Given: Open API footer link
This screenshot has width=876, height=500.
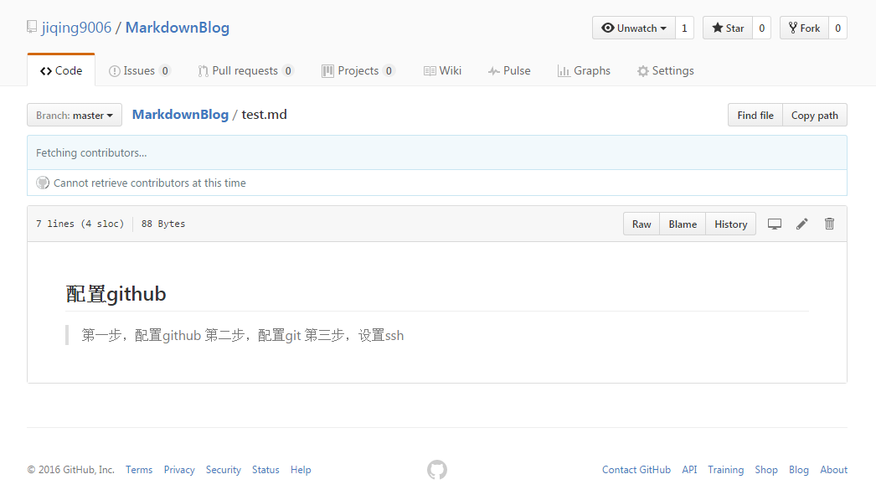Looking at the screenshot, I should coord(689,470).
